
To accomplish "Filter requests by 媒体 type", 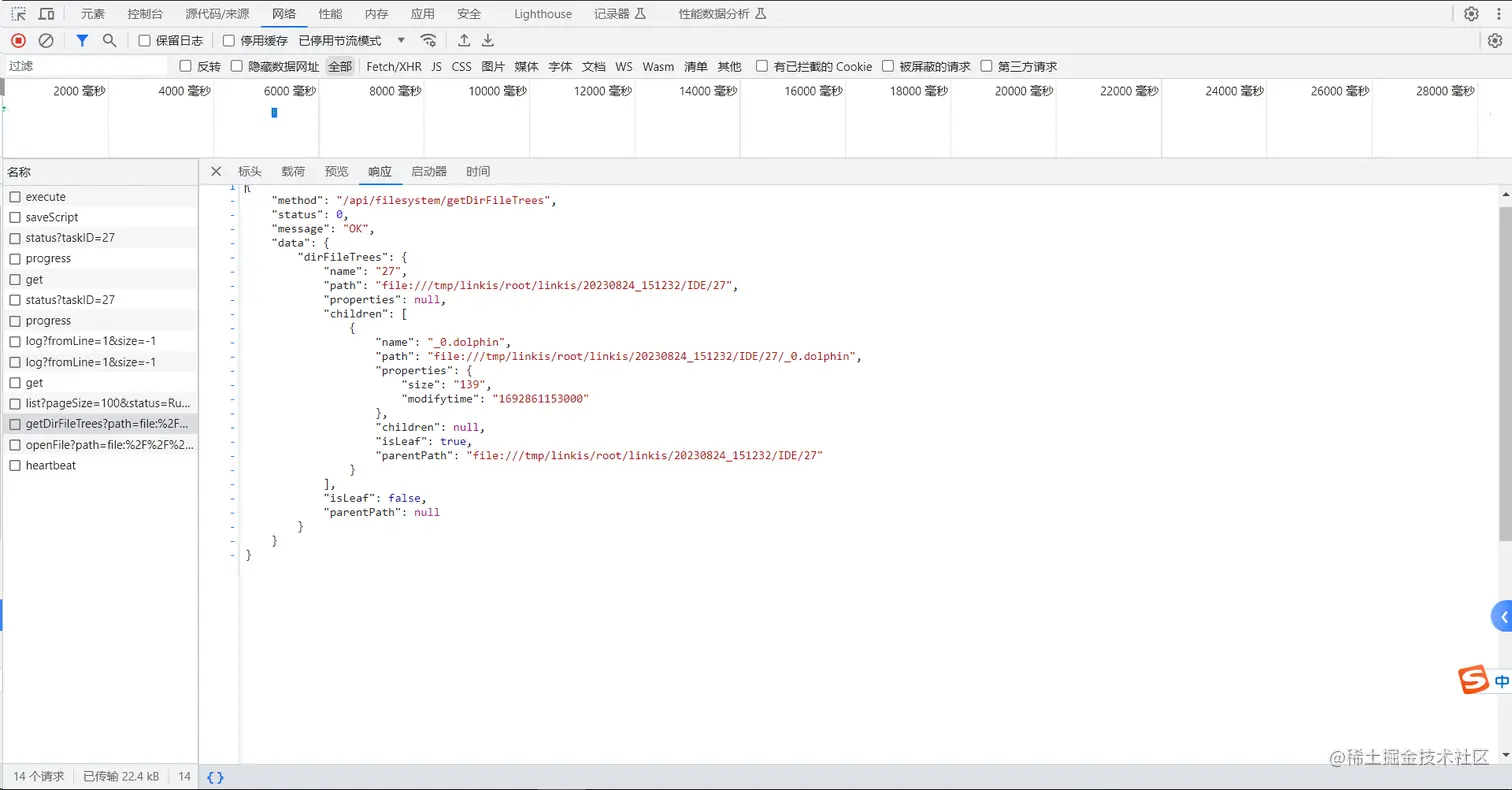I will (527, 67).
